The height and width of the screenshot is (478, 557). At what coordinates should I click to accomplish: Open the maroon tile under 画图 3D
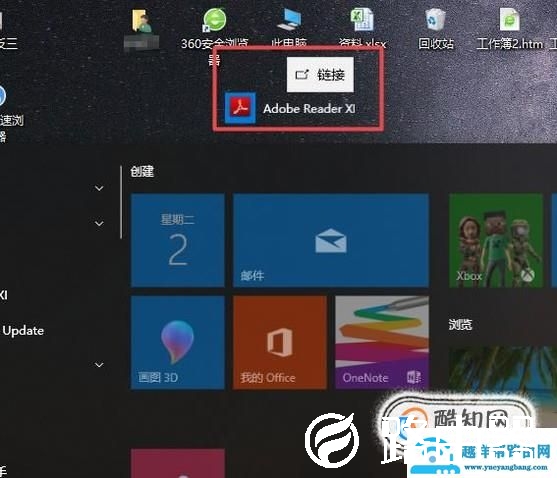point(178,463)
